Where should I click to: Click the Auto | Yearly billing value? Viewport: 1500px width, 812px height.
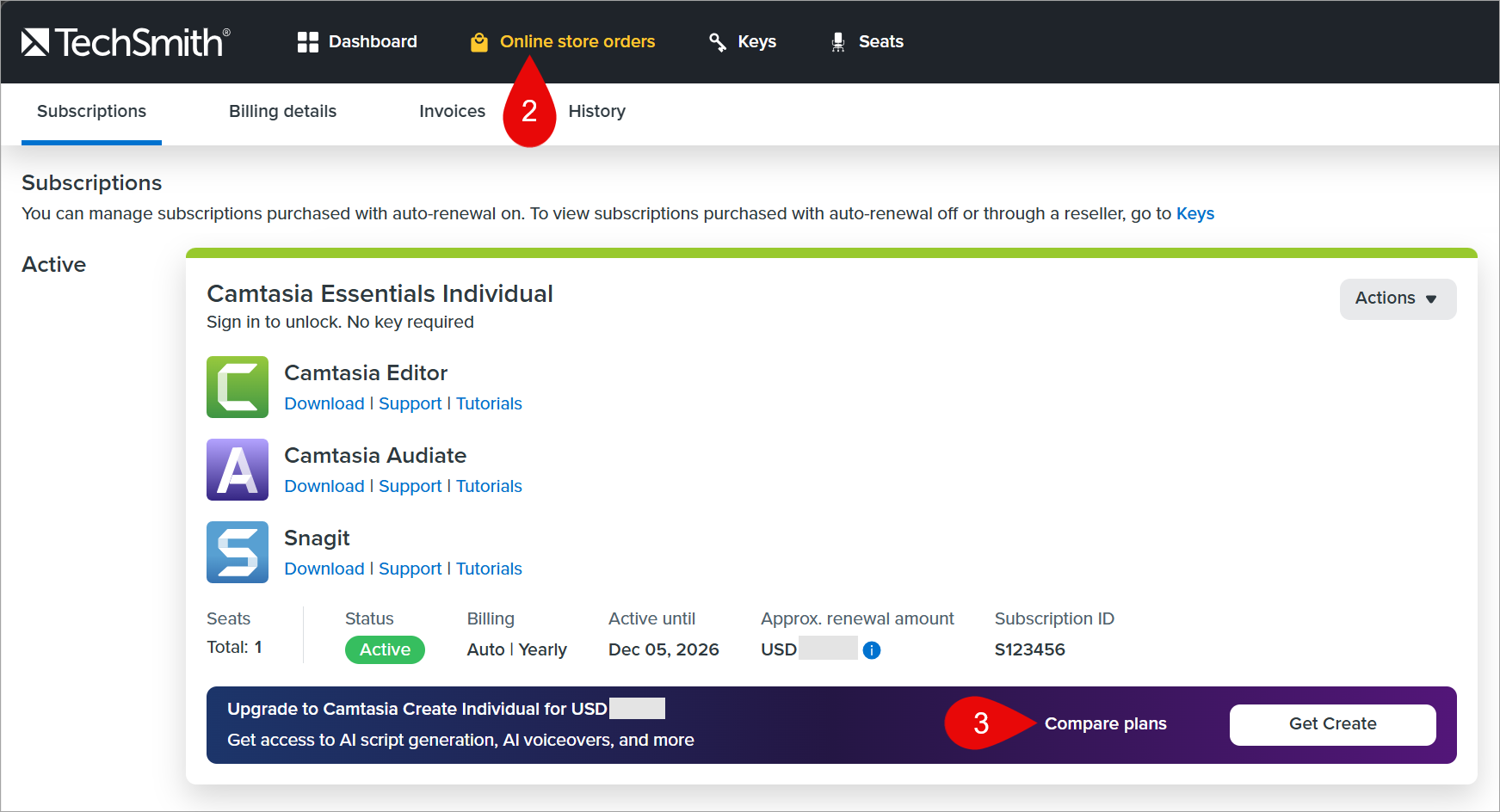tap(517, 650)
